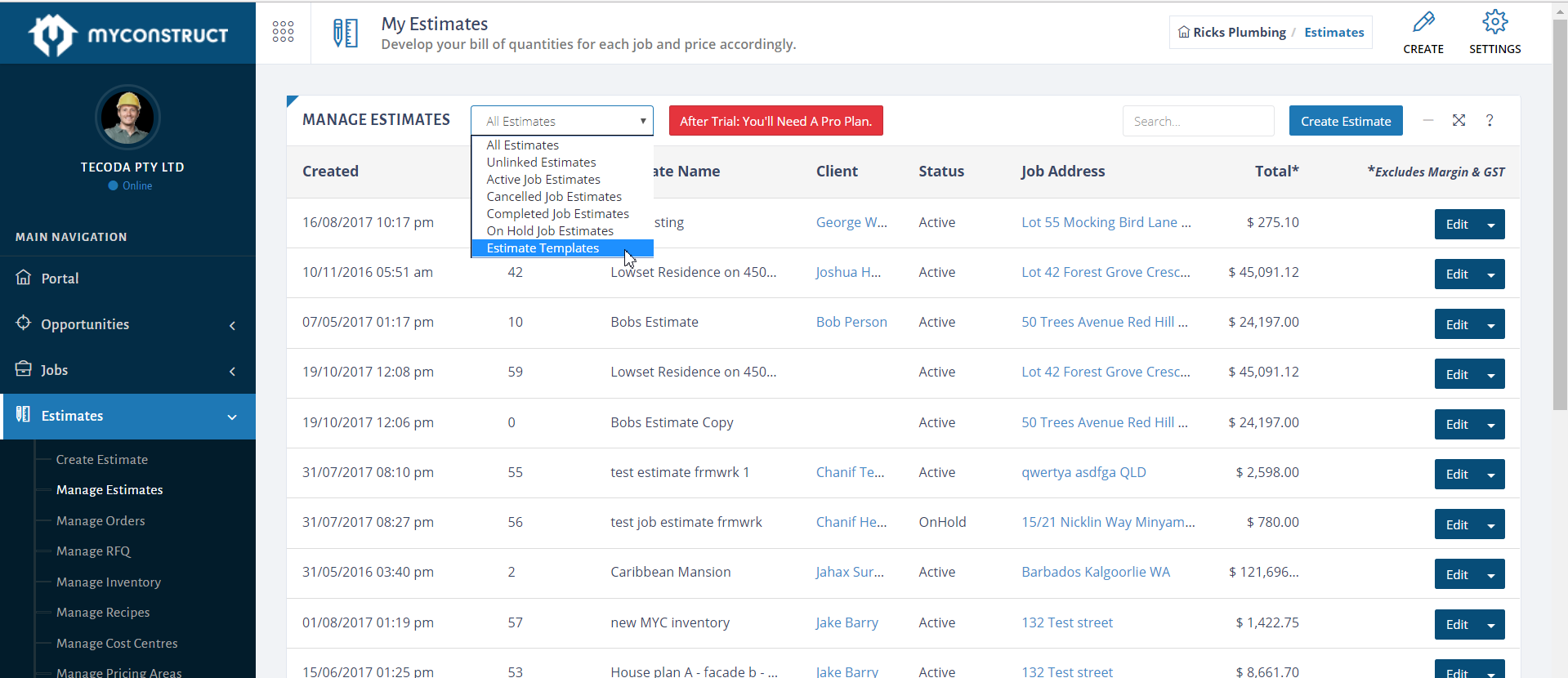The height and width of the screenshot is (678, 1568).
Task: Open client Bob Person link
Action: coord(851,322)
